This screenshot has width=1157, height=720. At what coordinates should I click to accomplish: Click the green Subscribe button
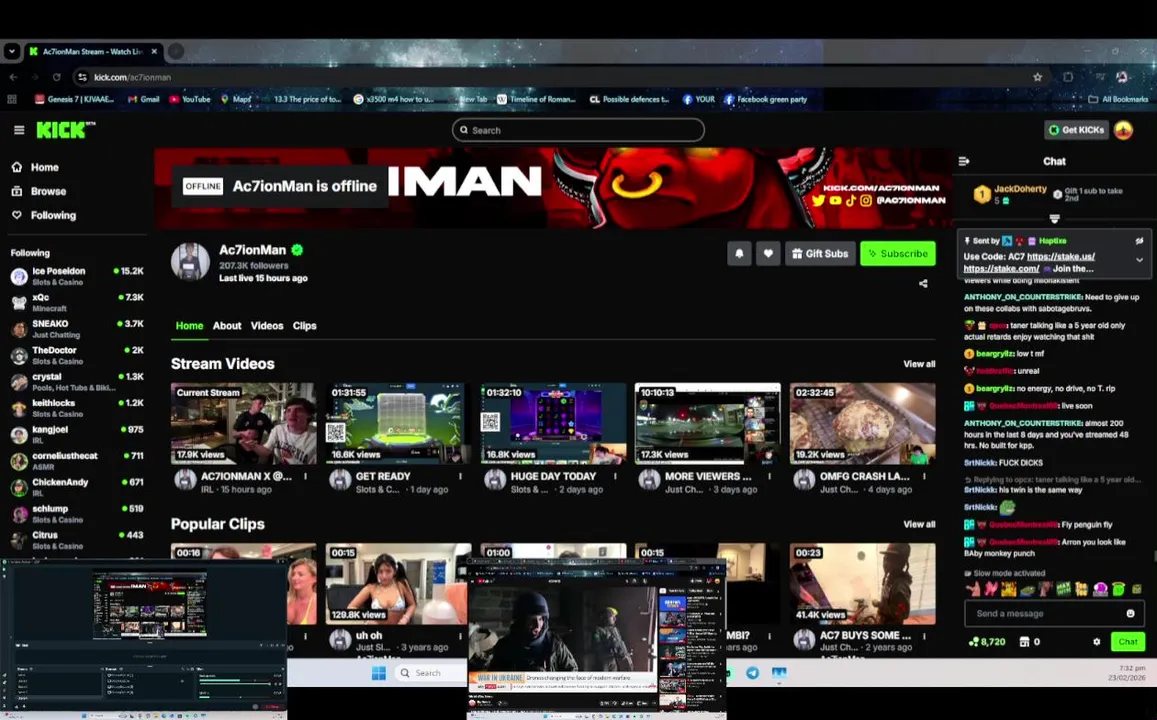click(897, 253)
